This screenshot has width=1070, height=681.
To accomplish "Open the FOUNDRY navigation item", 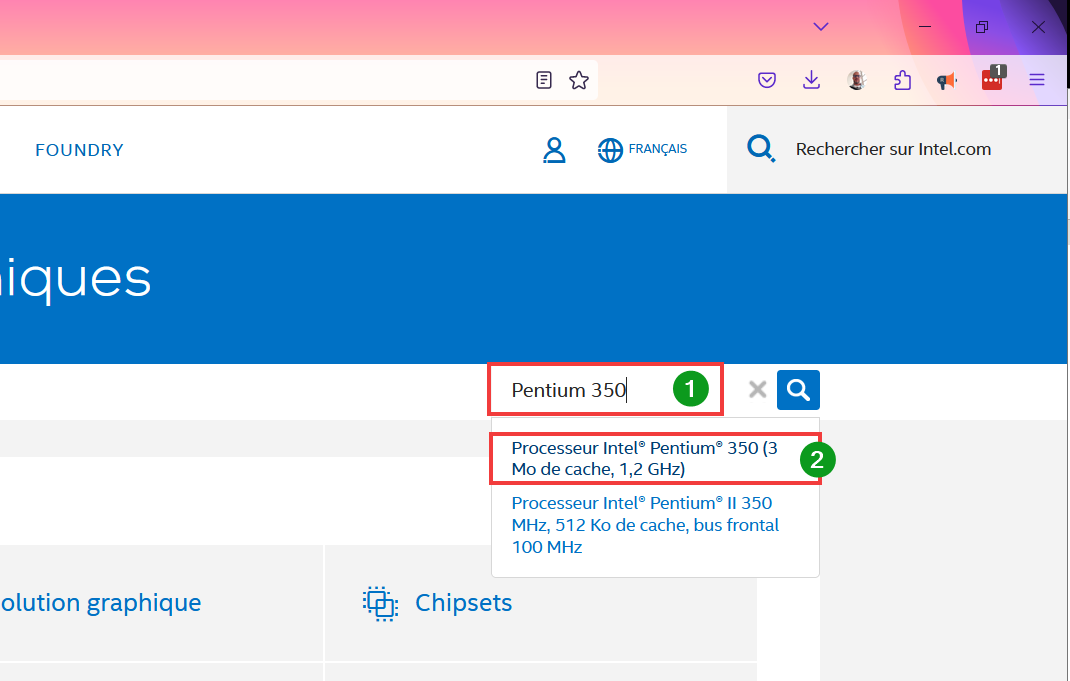I will pyautogui.click(x=80, y=150).
